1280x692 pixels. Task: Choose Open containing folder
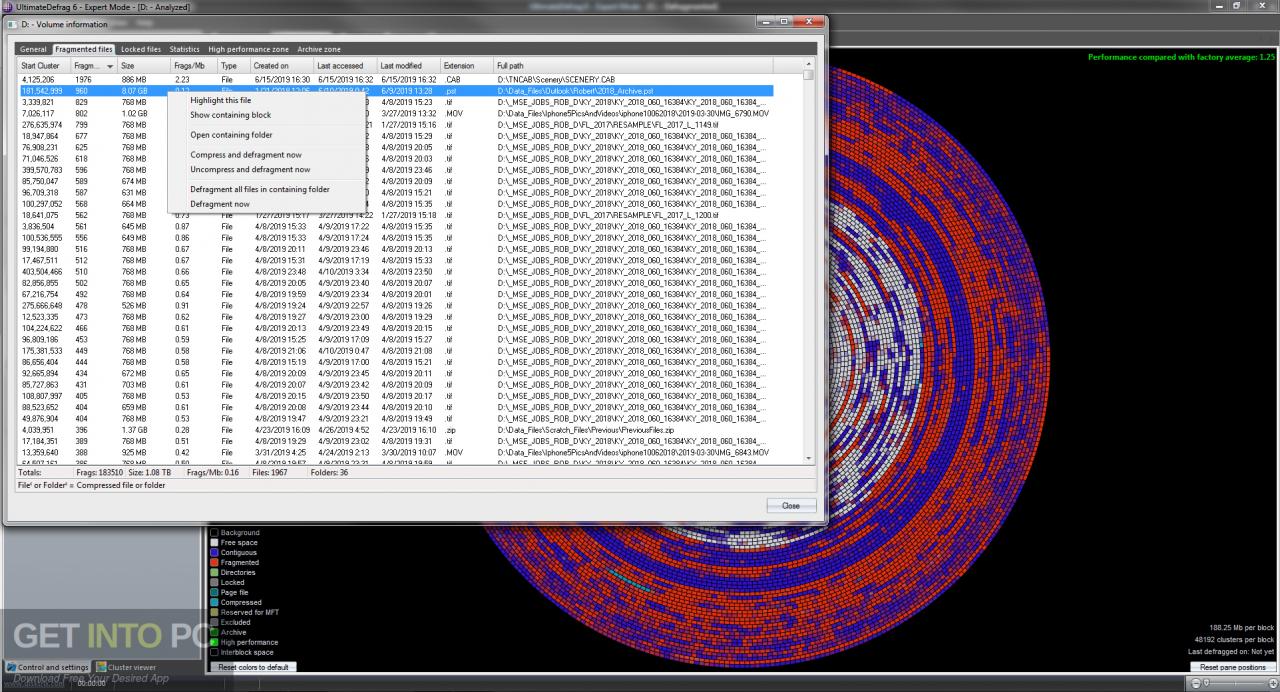(266, 135)
